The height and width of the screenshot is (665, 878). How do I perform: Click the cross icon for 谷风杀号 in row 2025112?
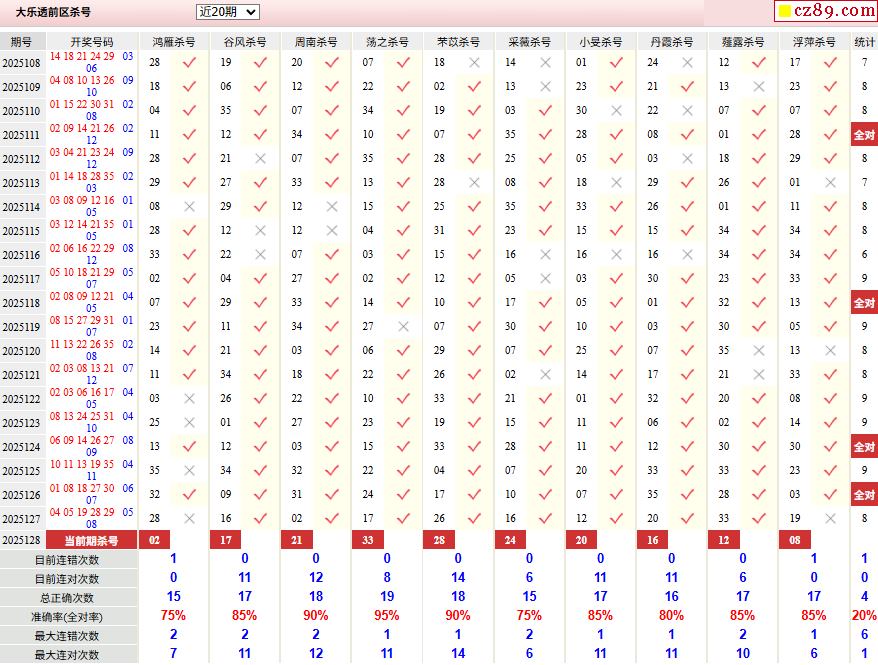coord(260,159)
